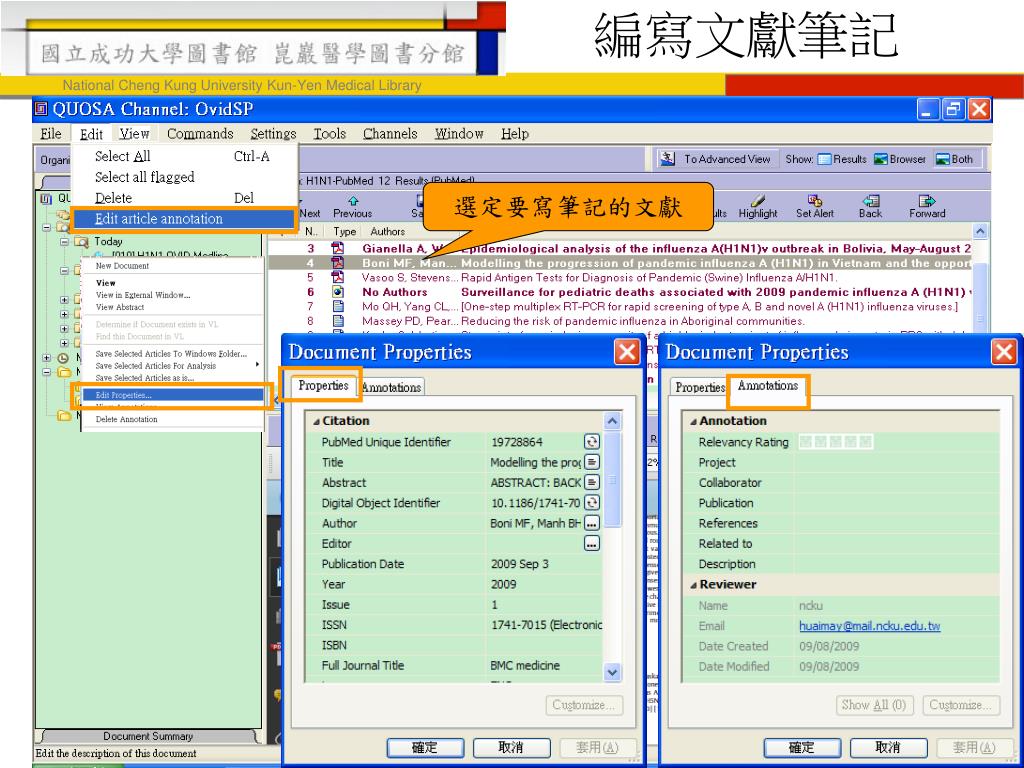
Task: Click the Back navigation toolbar icon
Action: [x=871, y=200]
